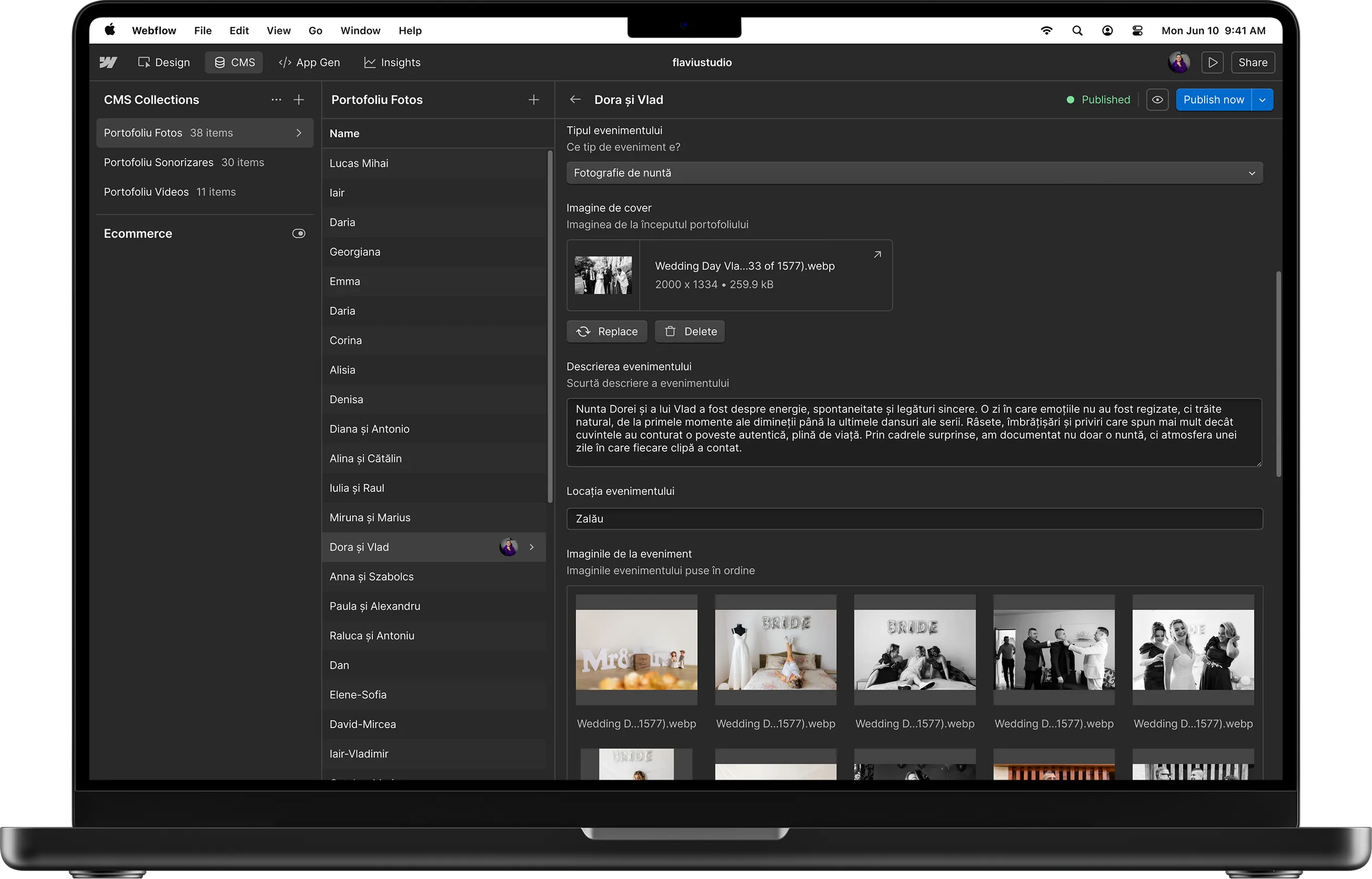Viewport: 1372px width, 879px height.
Task: Select Portofoliu Sonorizares collection
Action: coord(204,163)
